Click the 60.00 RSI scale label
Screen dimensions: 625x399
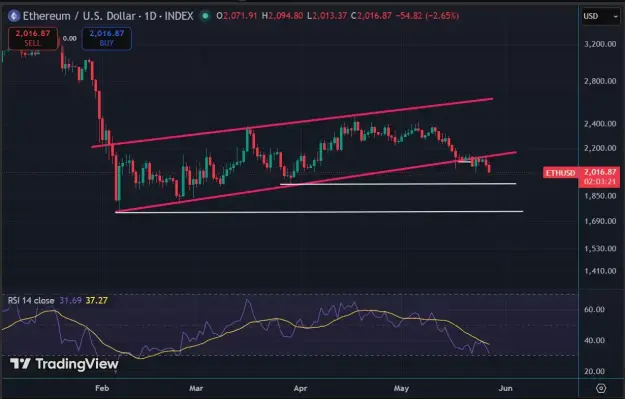click(x=594, y=310)
